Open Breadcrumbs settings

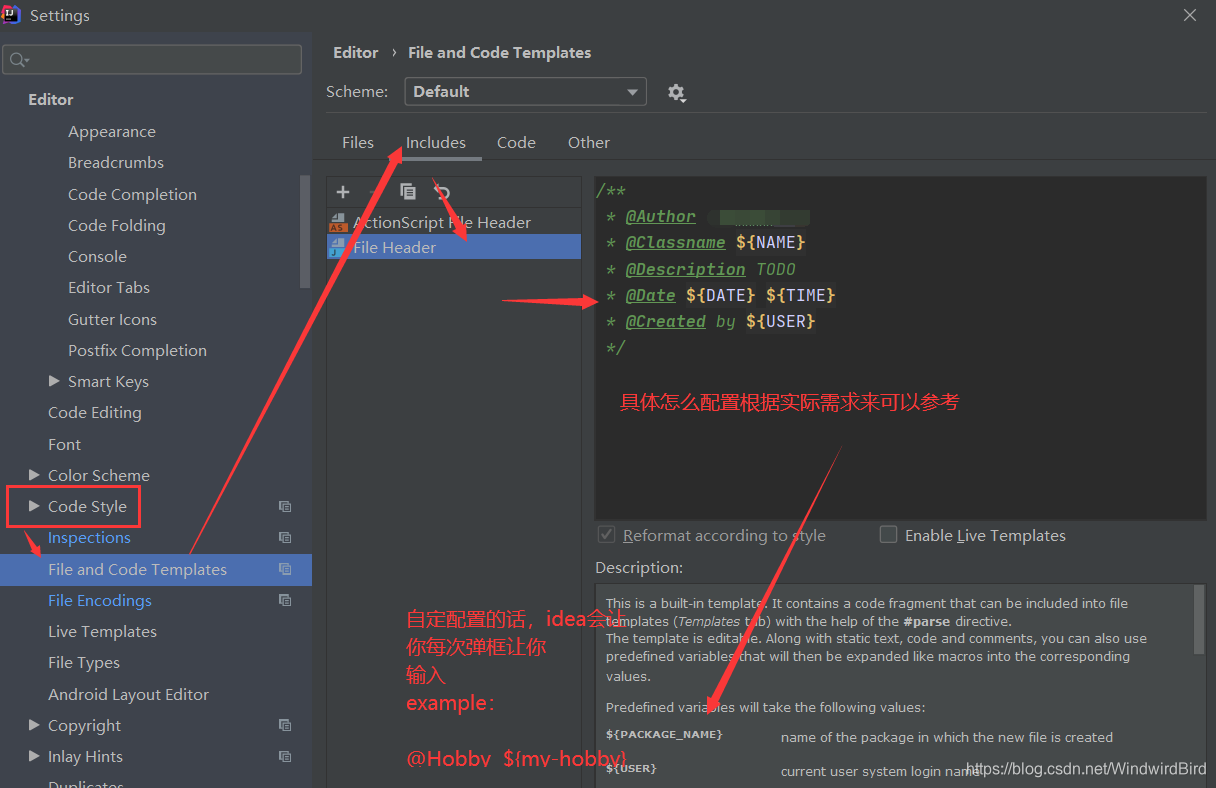coord(116,163)
